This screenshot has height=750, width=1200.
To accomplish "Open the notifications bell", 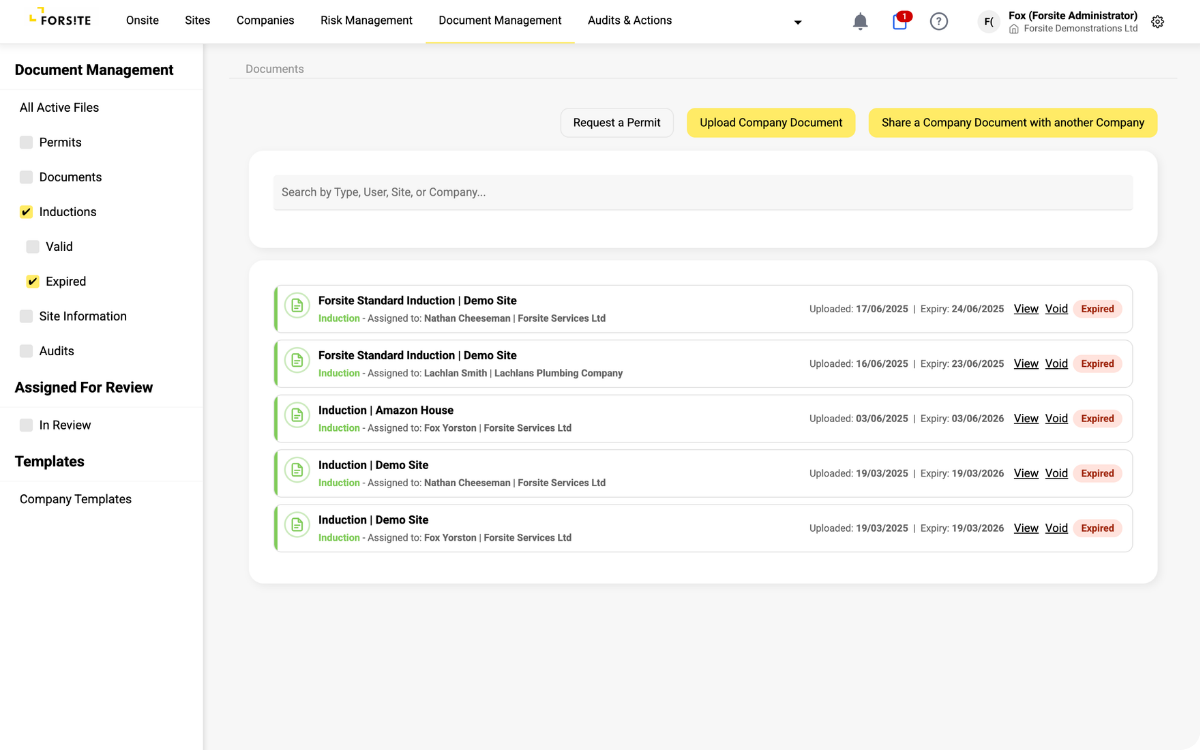I will point(860,21).
